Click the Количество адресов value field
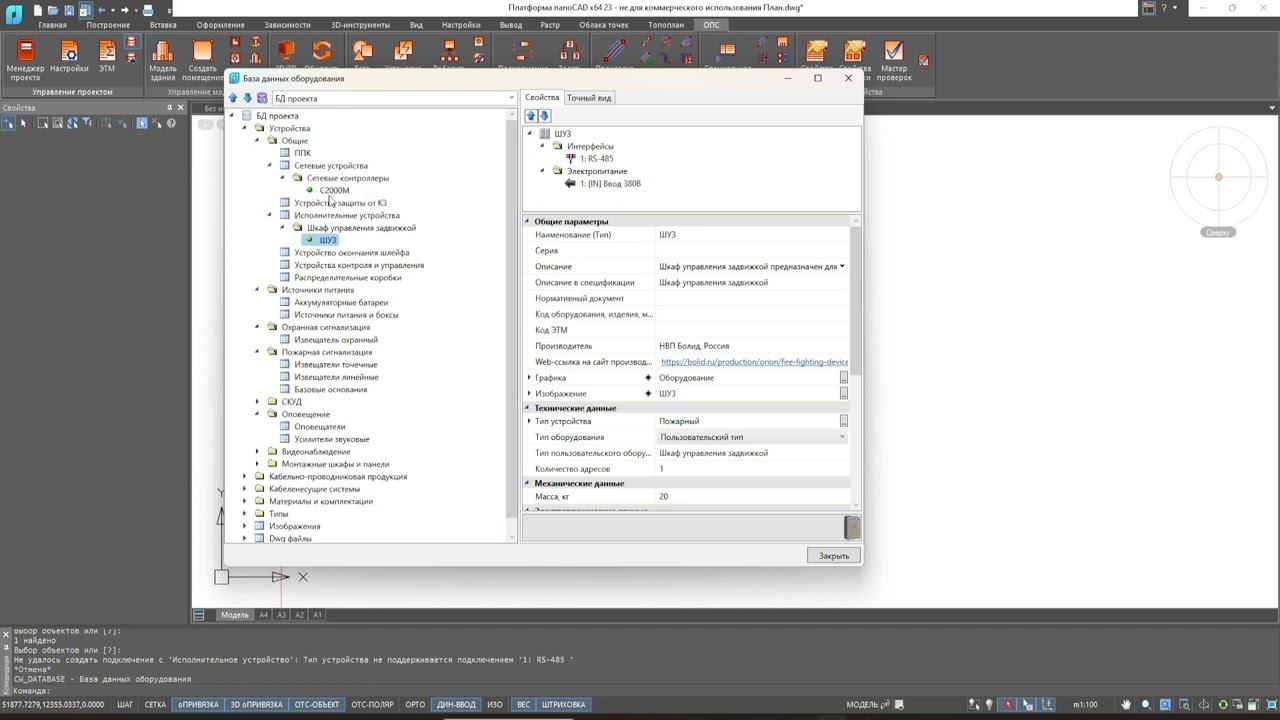Screen dimensions: 1280x720 (x=751, y=469)
